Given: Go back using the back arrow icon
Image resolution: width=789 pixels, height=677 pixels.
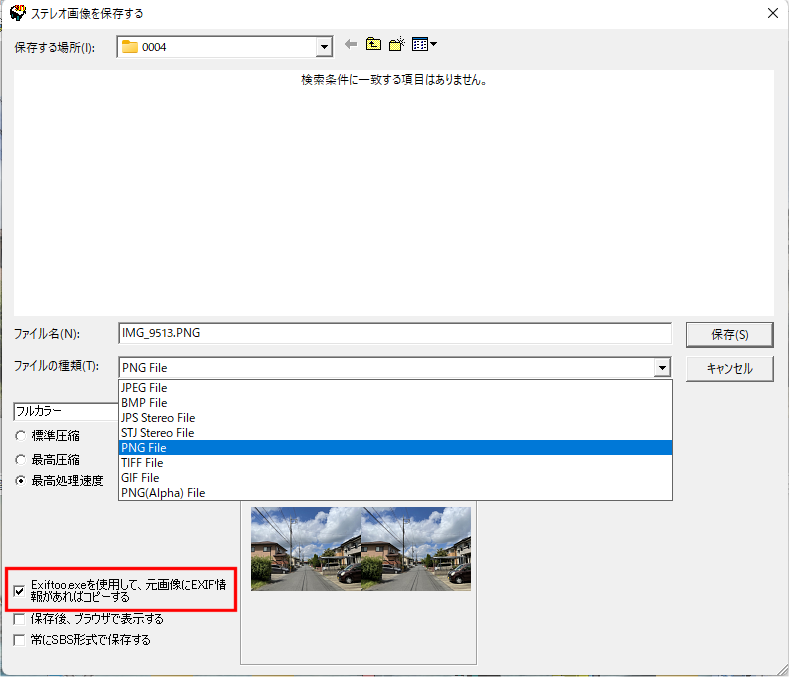Looking at the screenshot, I should click(x=351, y=45).
